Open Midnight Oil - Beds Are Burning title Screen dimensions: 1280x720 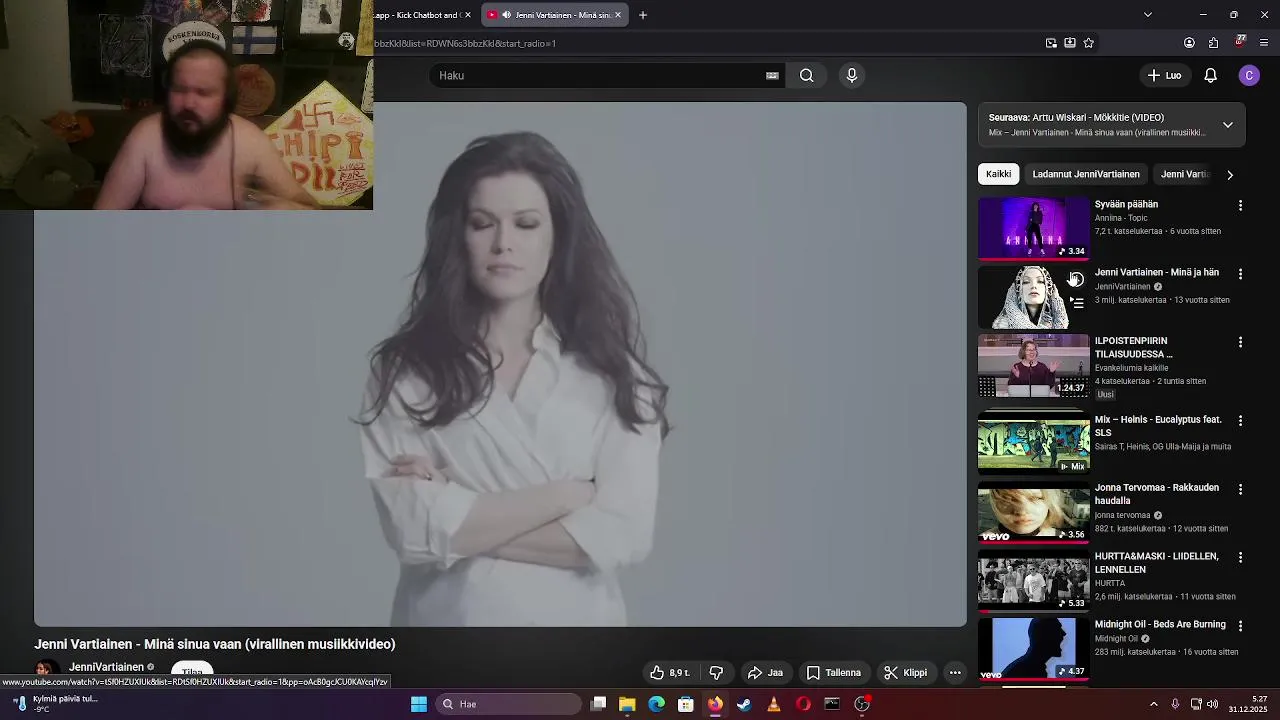point(1160,624)
